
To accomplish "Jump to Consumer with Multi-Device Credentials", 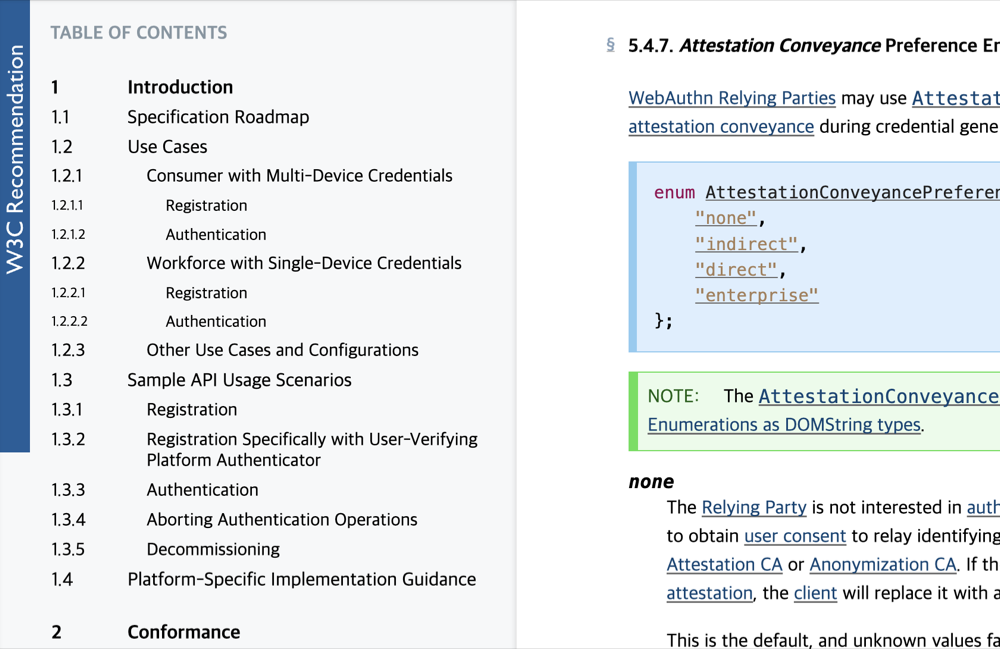I will (299, 175).
